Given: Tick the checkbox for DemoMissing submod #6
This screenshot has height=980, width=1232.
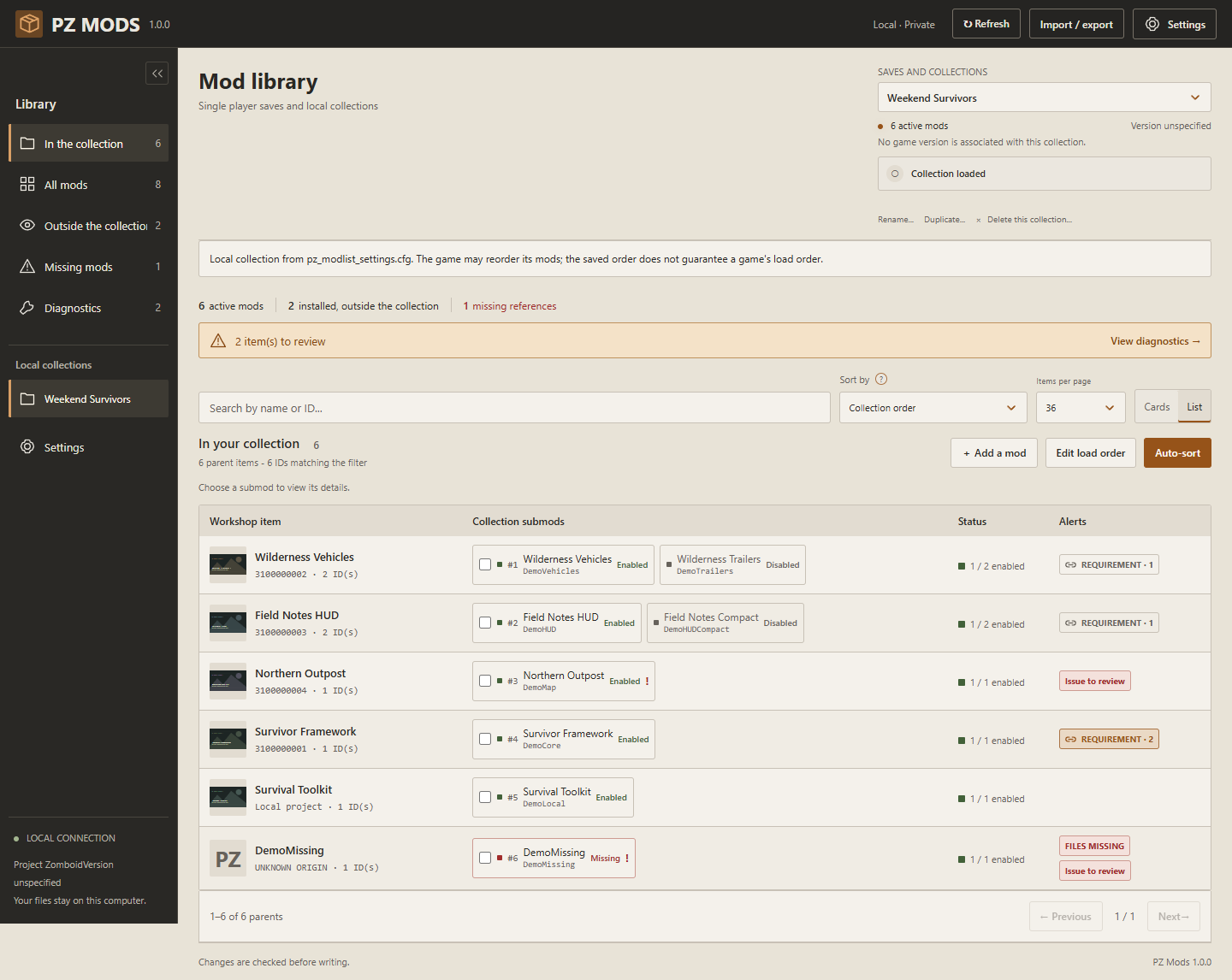Looking at the screenshot, I should (x=485, y=858).
